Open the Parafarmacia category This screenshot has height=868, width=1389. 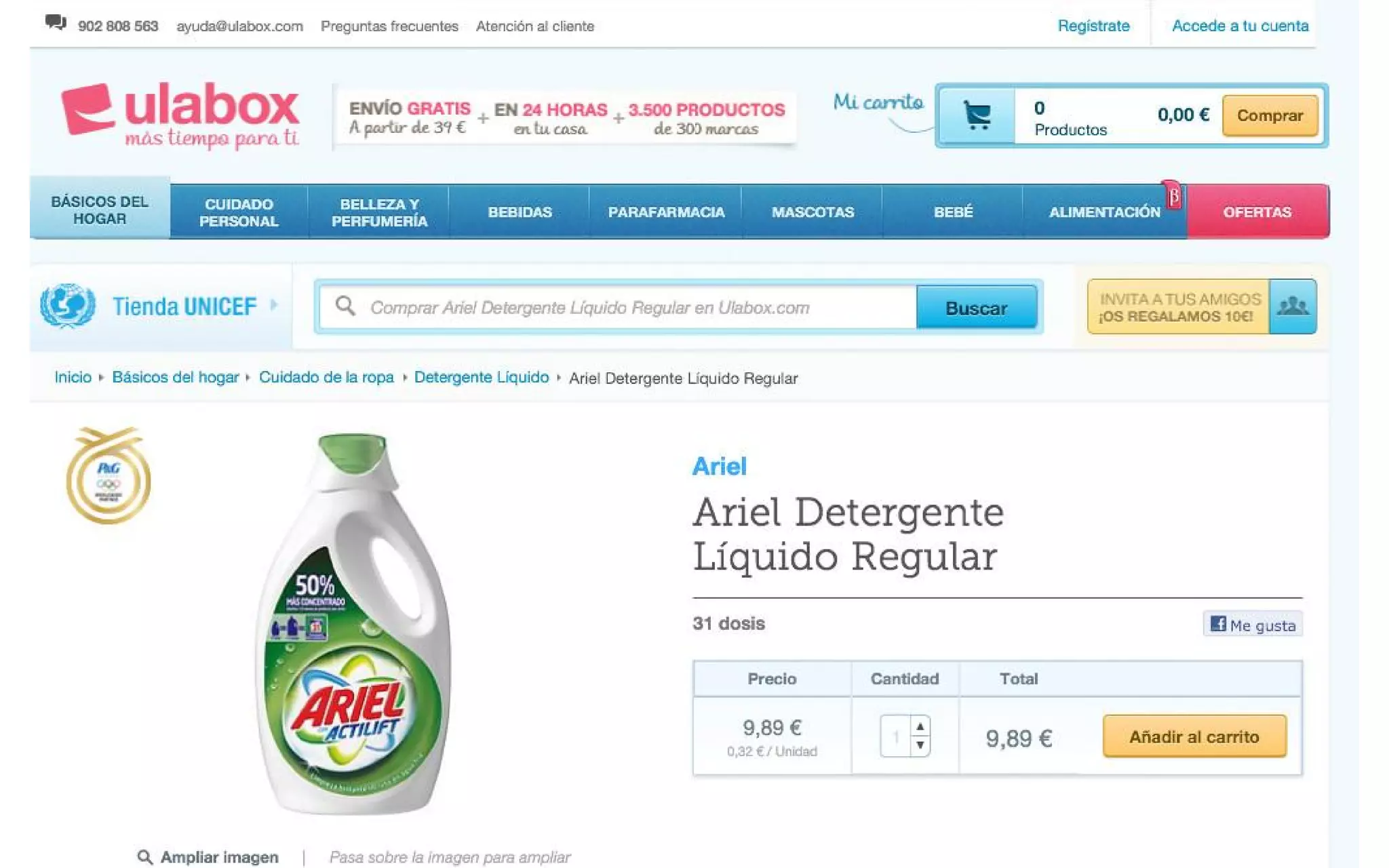pos(666,212)
